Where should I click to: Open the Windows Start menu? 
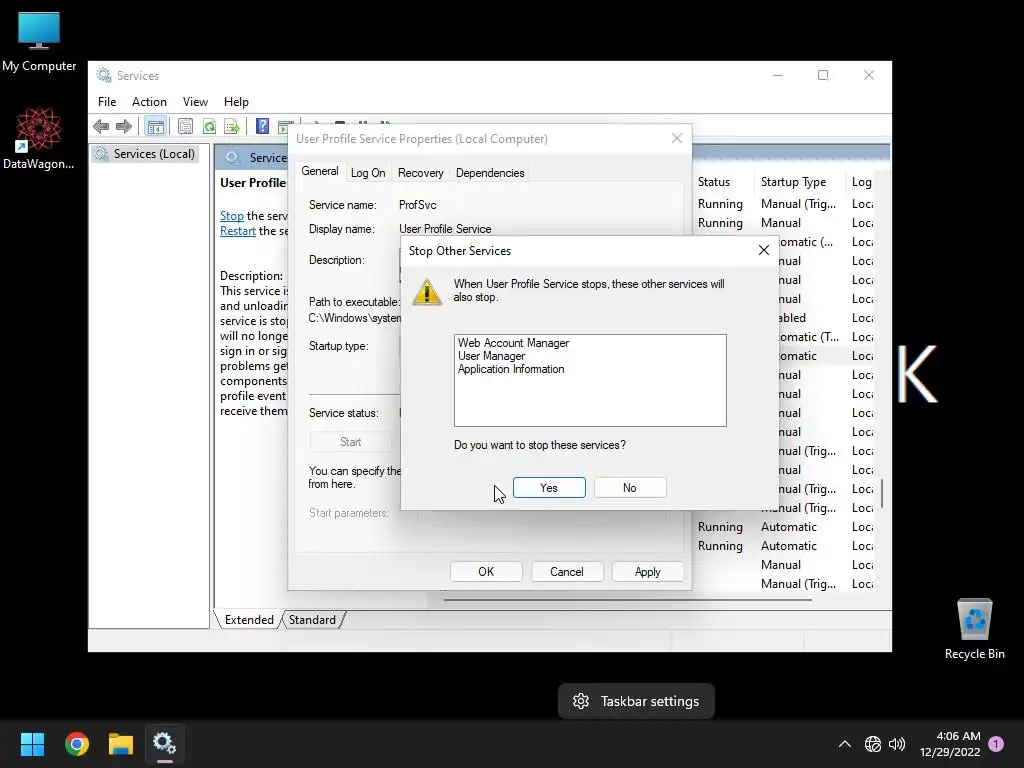coord(32,744)
